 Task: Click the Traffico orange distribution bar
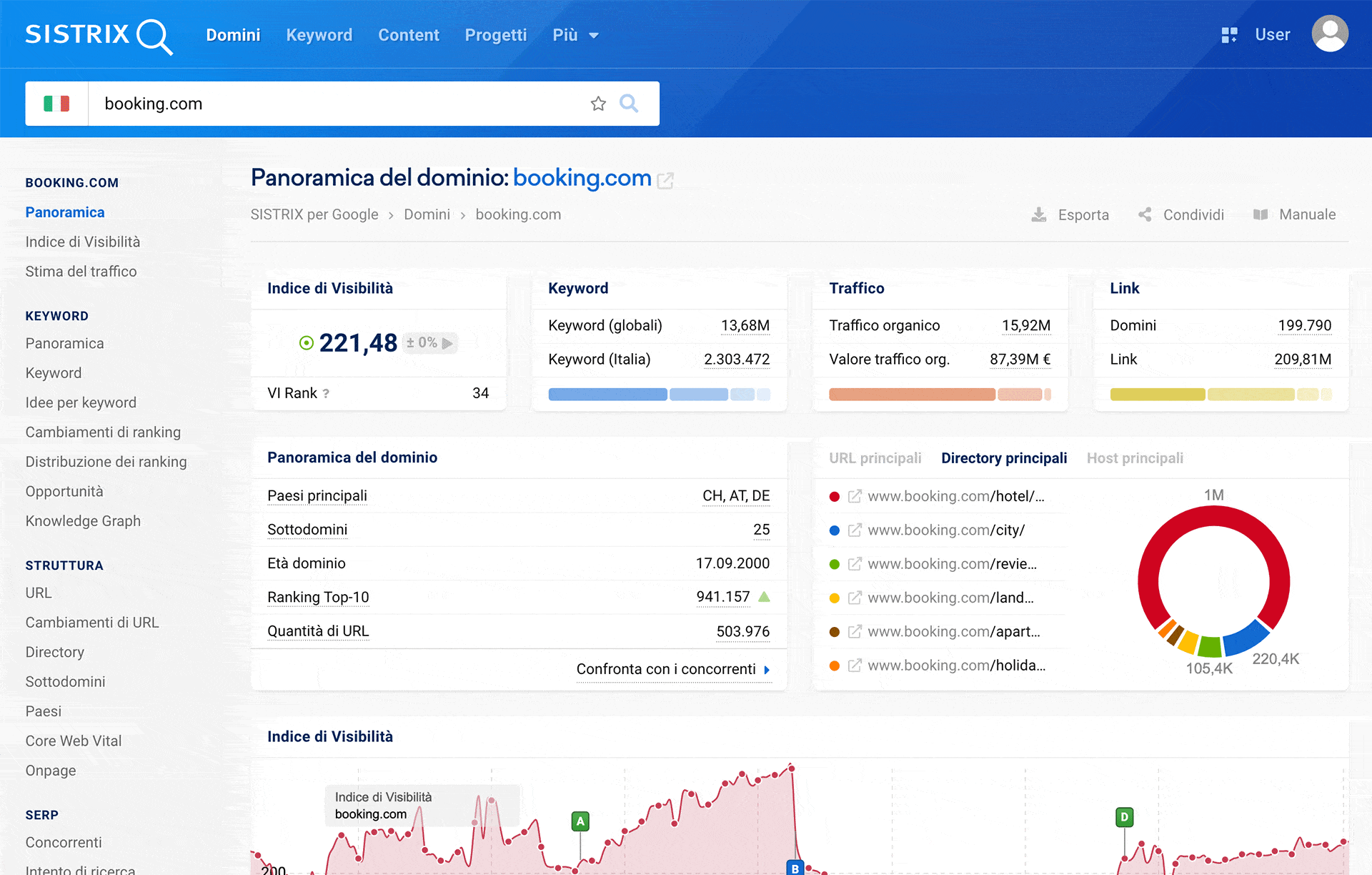pos(940,395)
